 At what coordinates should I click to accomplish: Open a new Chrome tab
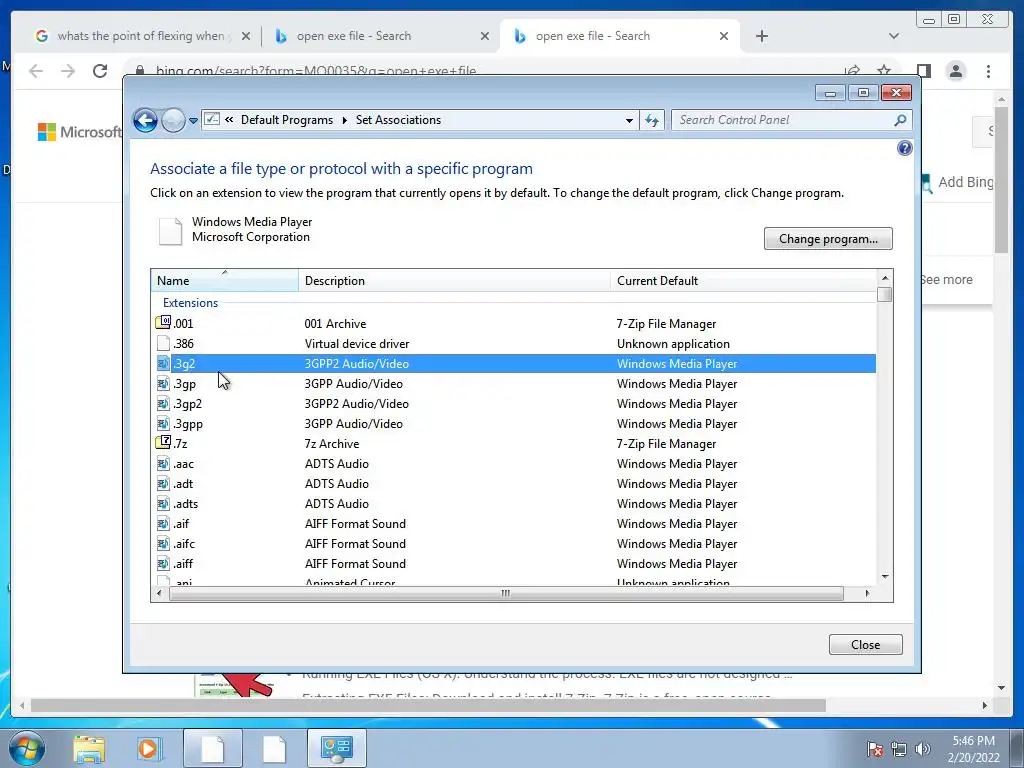click(x=761, y=36)
